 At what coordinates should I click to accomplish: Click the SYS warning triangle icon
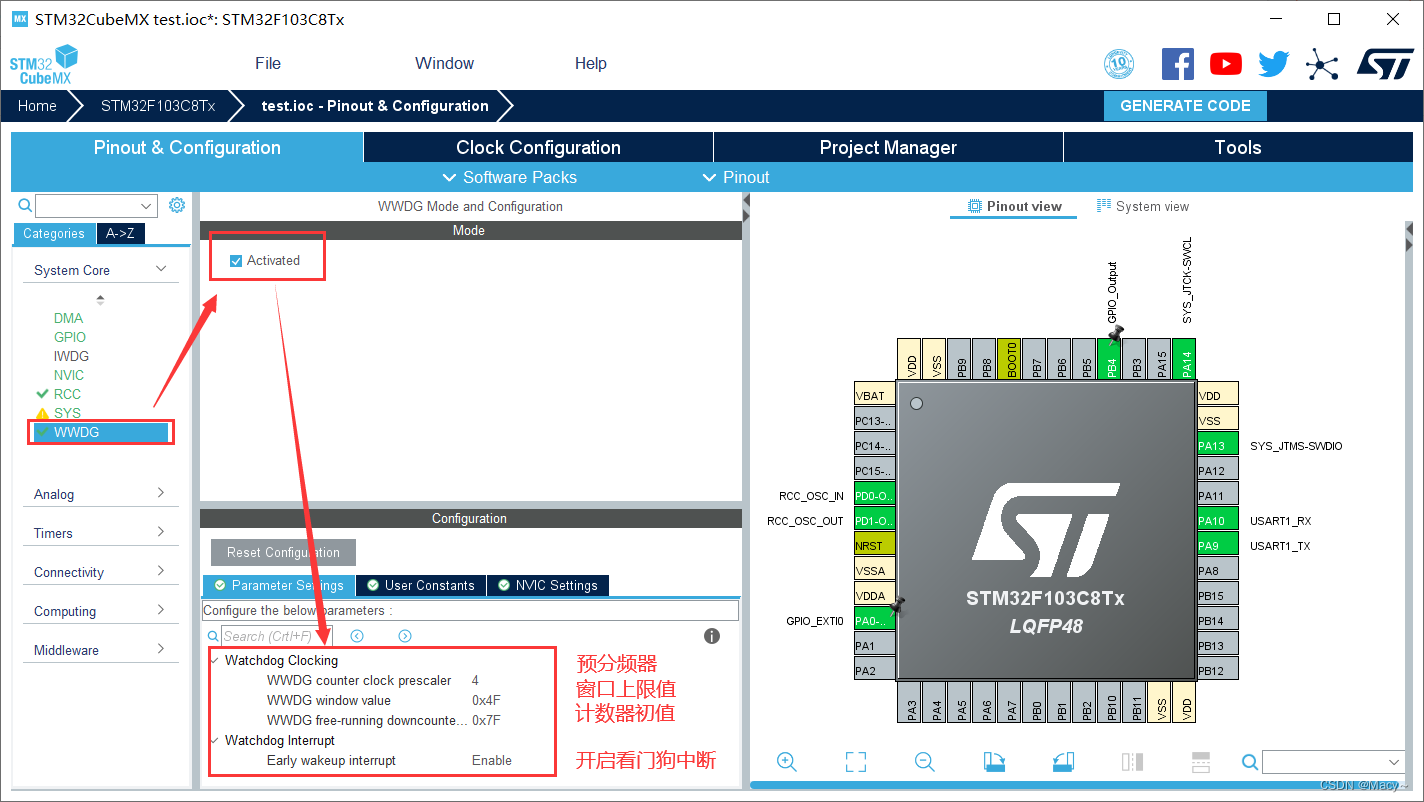(42, 413)
